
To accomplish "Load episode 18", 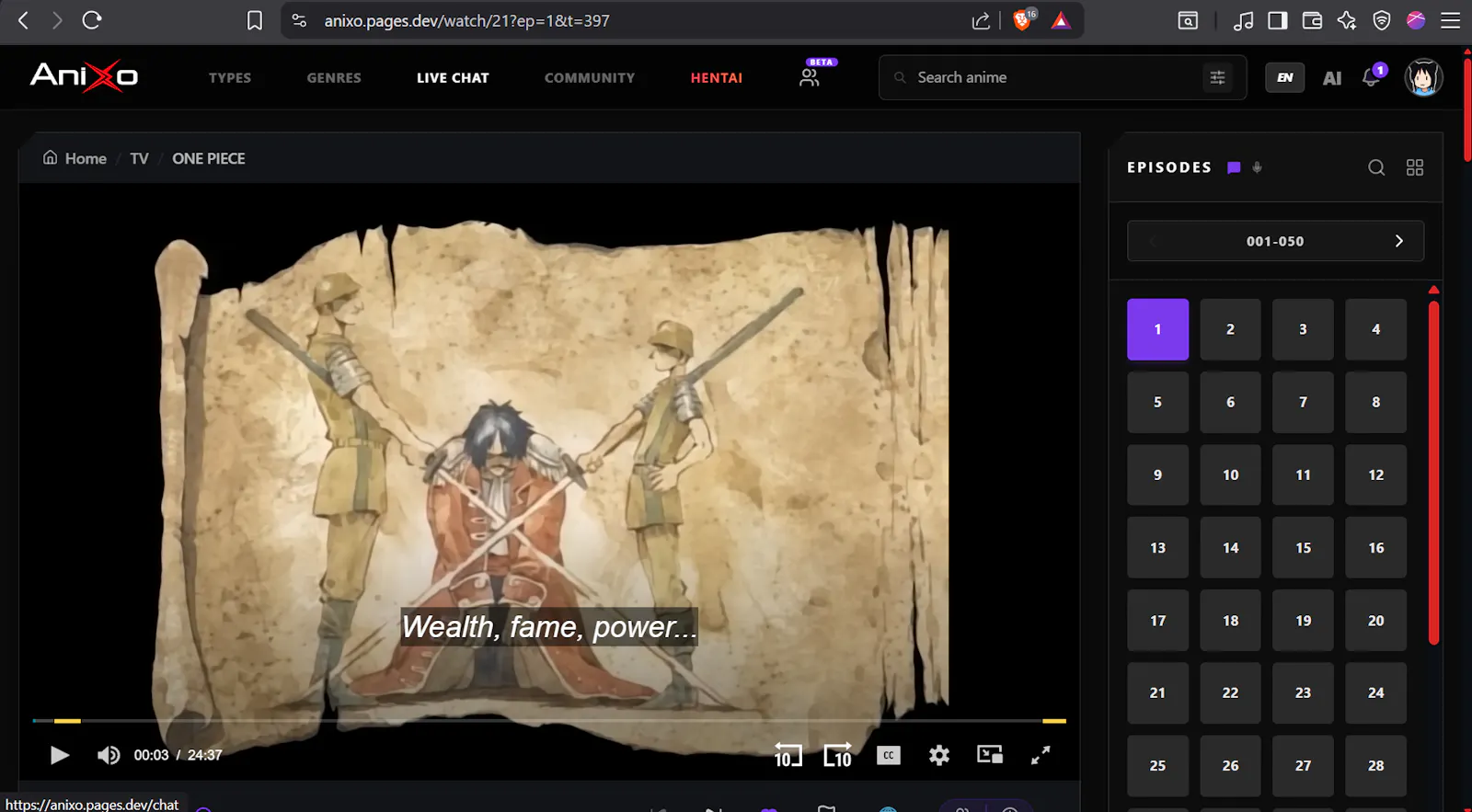I will (x=1230, y=621).
